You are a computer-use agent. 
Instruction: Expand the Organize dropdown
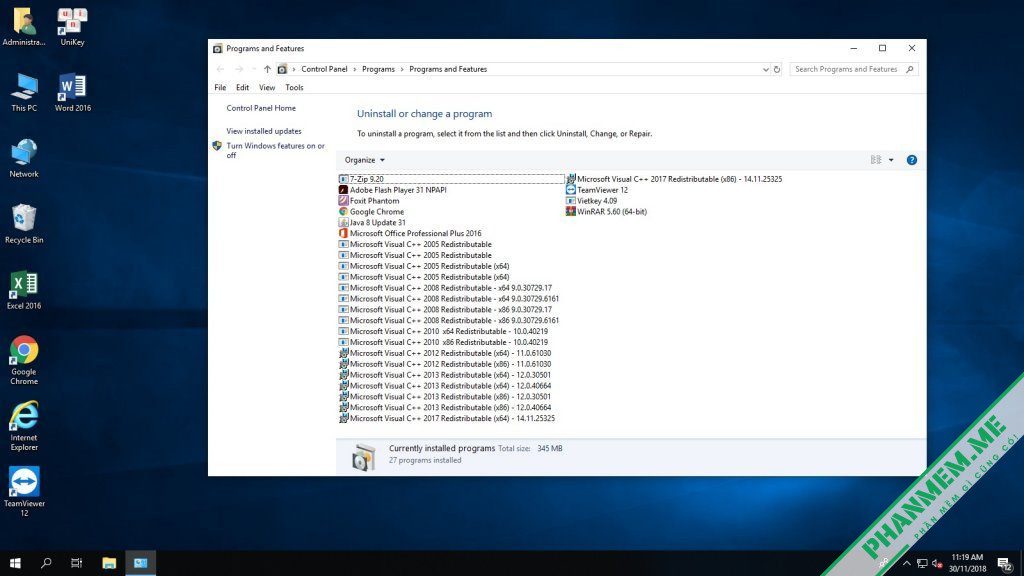(x=364, y=160)
